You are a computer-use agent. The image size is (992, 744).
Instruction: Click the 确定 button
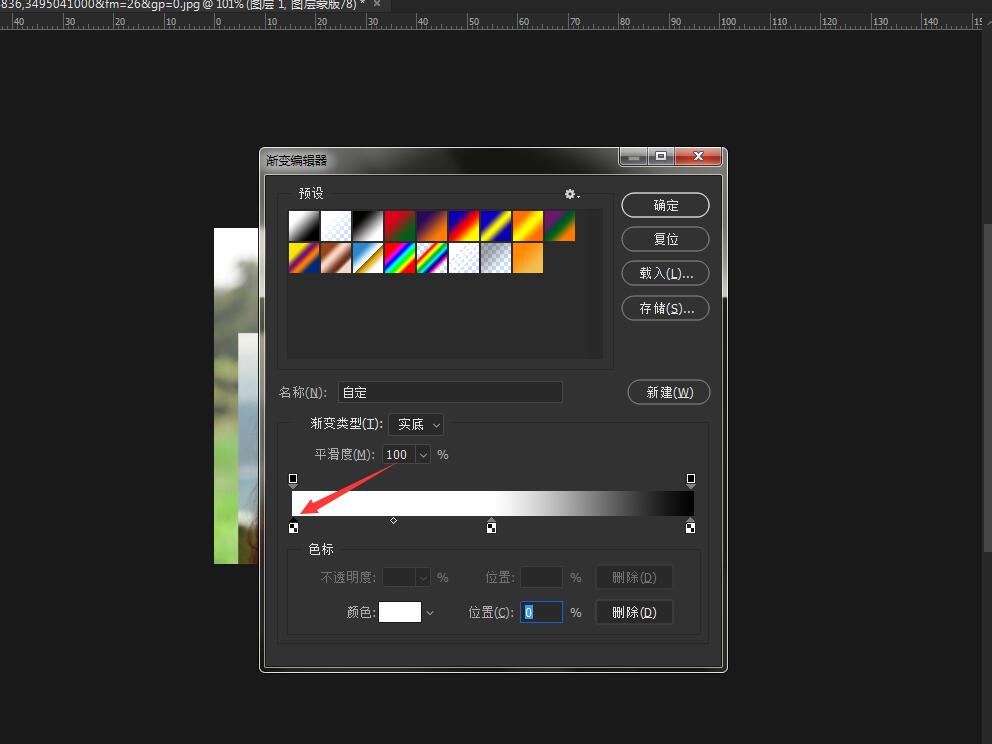(665, 205)
